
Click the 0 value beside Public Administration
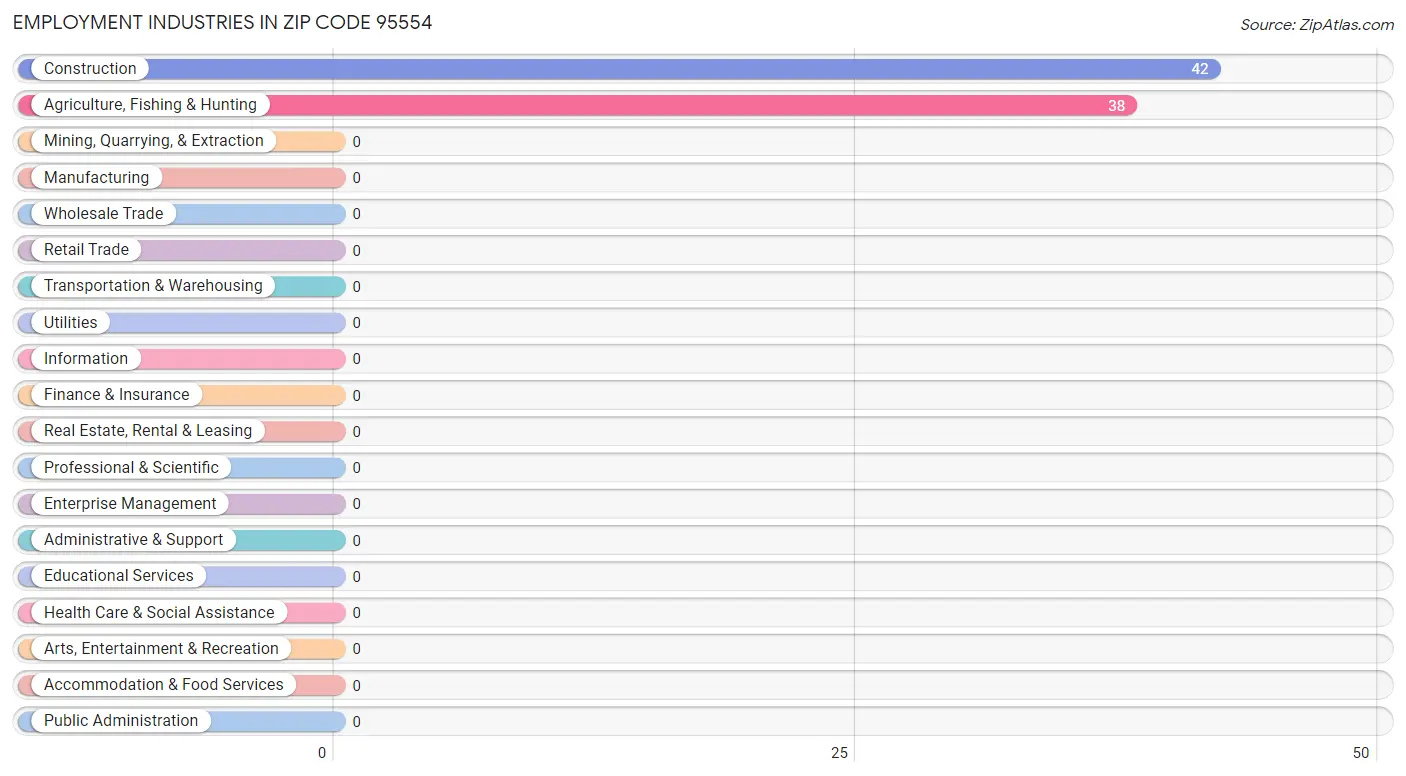click(x=356, y=722)
